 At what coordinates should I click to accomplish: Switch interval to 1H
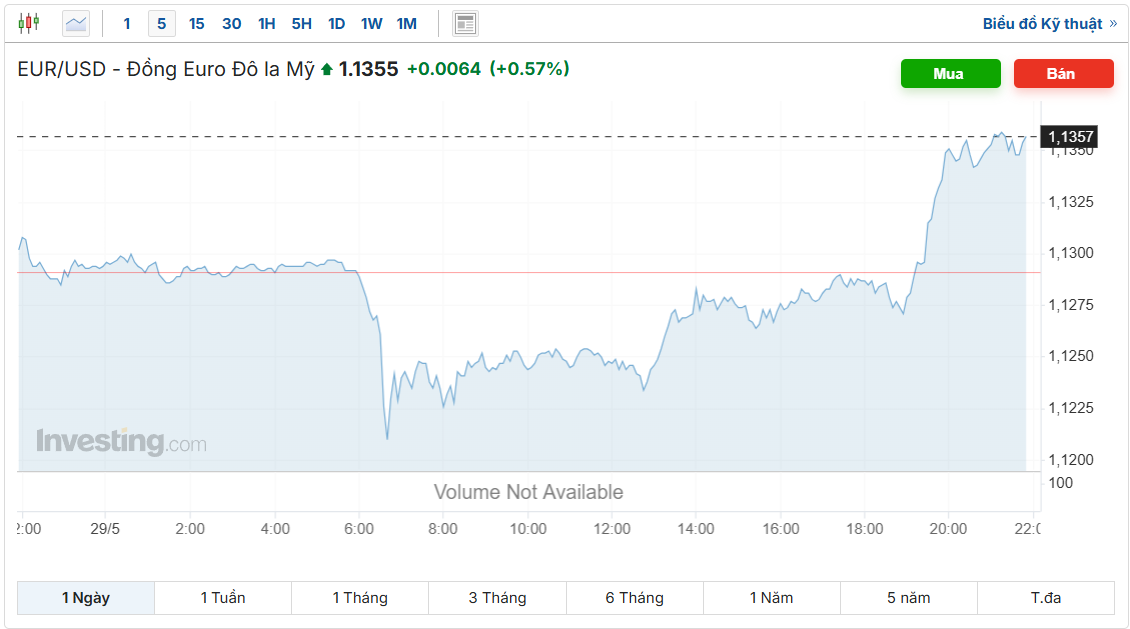(267, 24)
